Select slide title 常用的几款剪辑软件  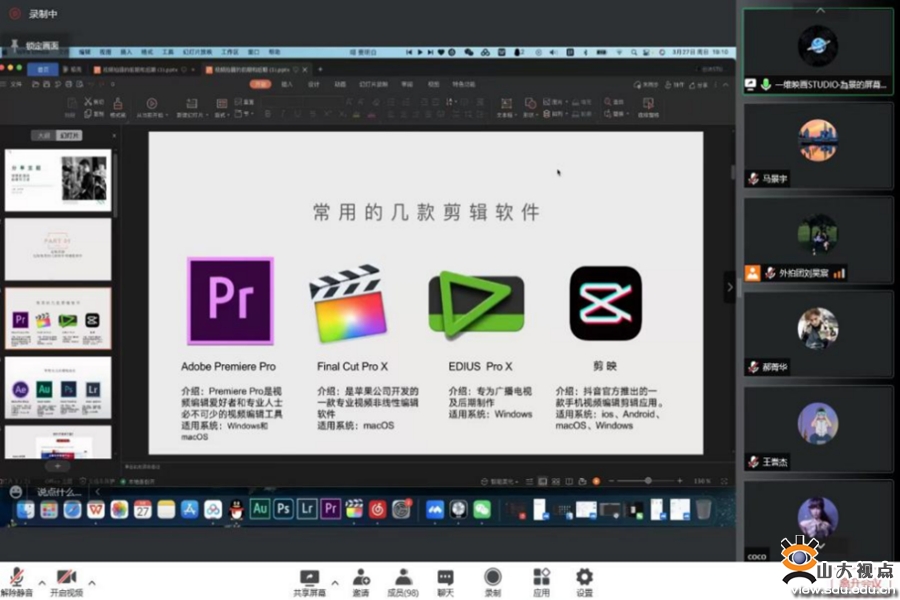(x=426, y=212)
